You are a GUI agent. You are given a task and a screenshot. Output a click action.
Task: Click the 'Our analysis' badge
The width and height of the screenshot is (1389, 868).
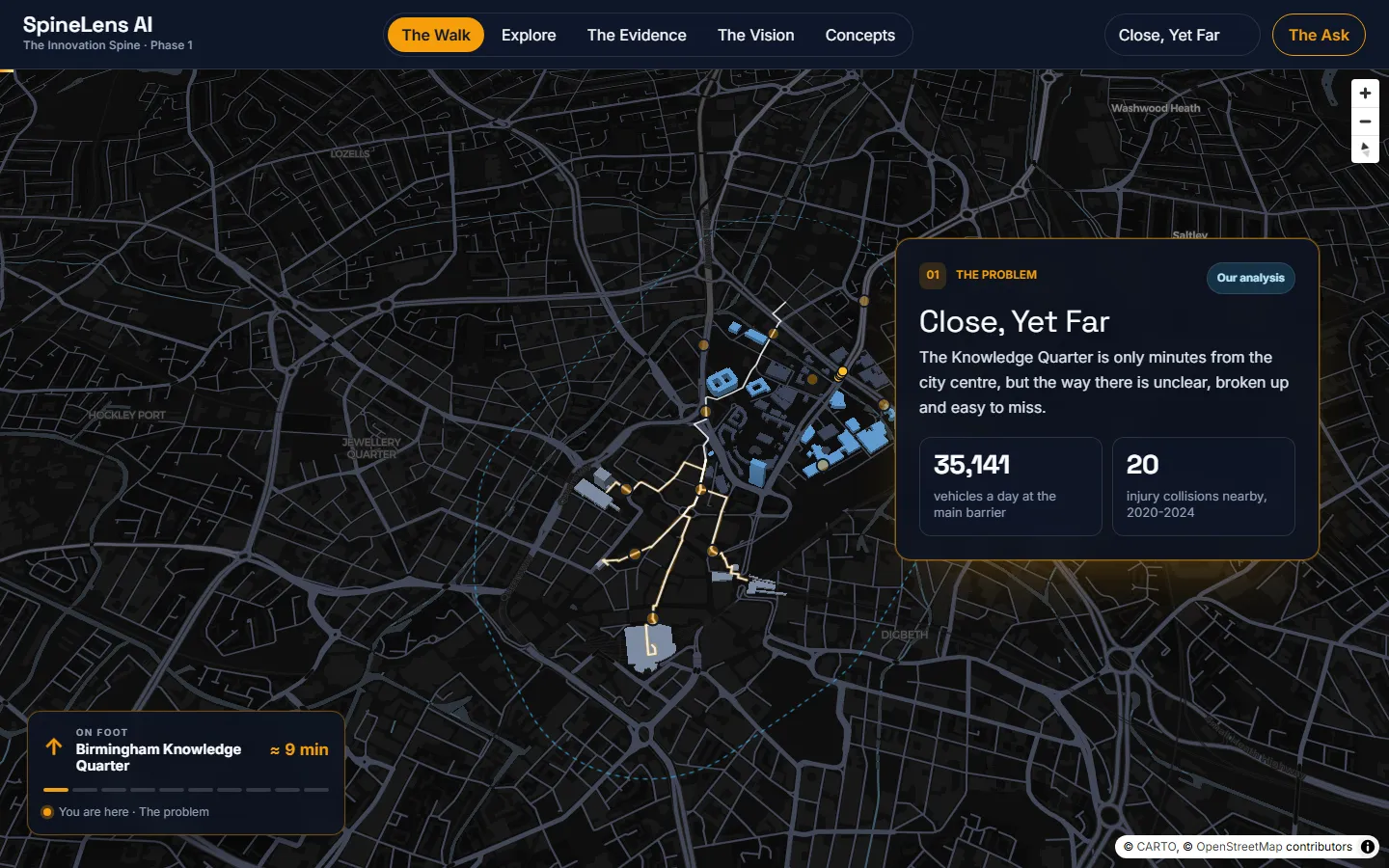coord(1250,278)
